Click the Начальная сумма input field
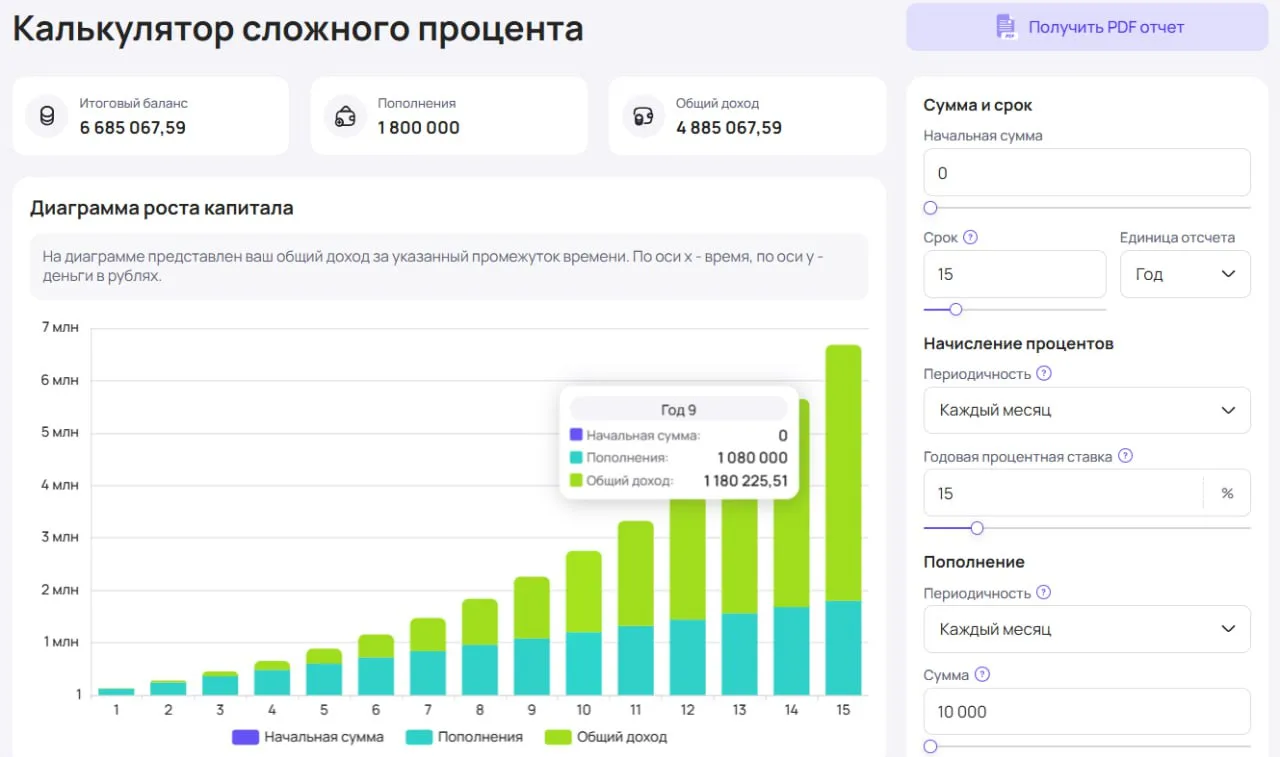This screenshot has height=757, width=1280. (1087, 173)
